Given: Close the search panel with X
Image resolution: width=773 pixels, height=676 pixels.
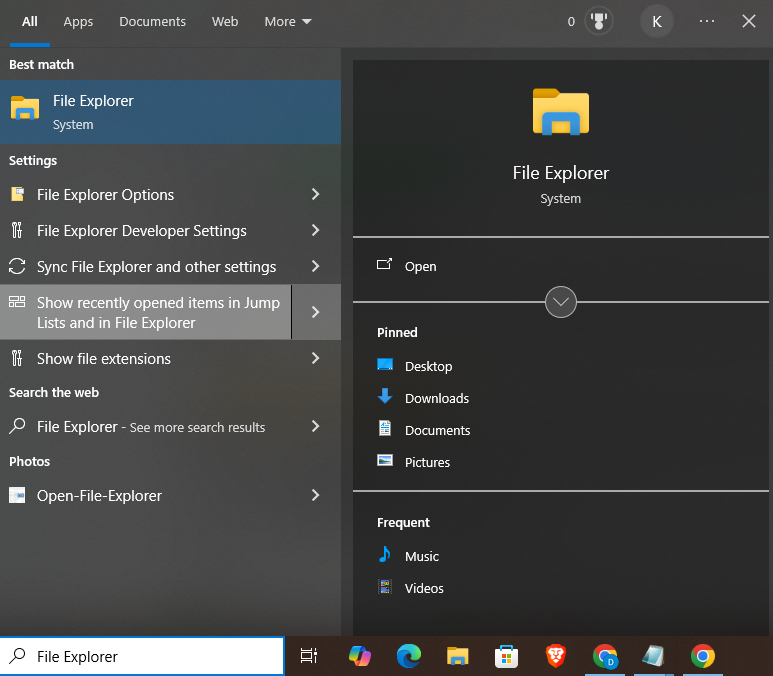Looking at the screenshot, I should (x=748, y=21).
